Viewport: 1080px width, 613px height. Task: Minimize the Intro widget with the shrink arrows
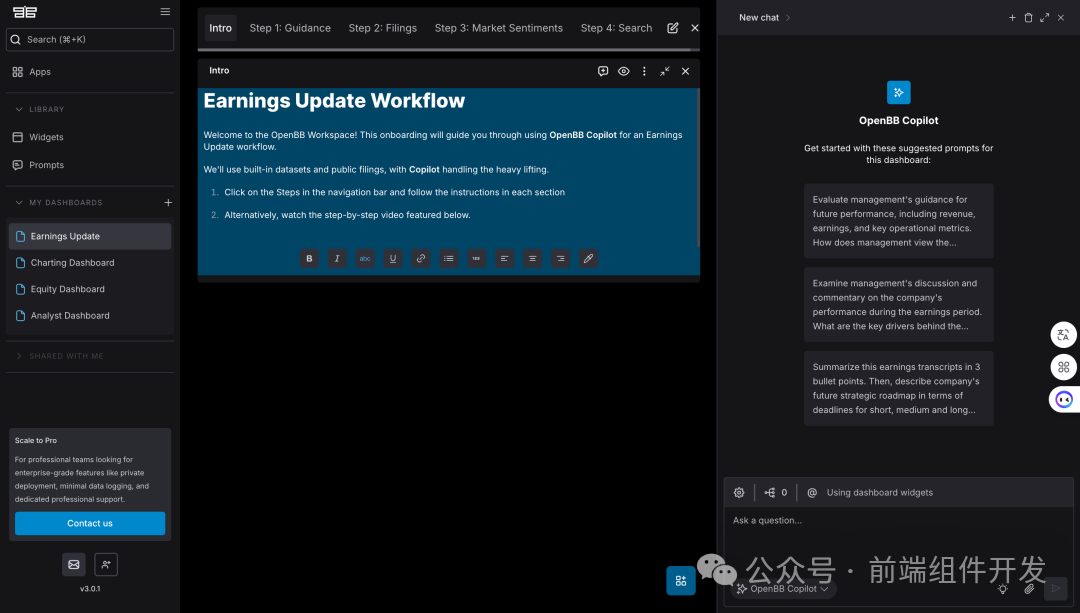click(x=665, y=71)
